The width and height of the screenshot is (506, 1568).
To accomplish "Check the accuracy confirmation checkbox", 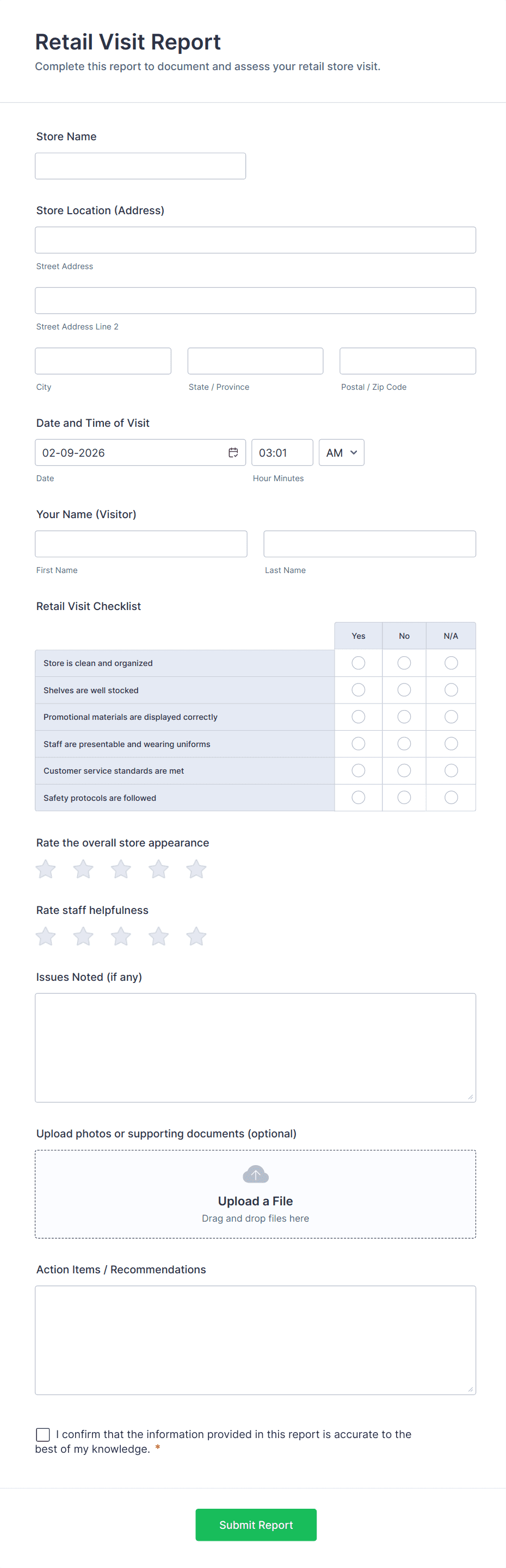I will 43,1435.
